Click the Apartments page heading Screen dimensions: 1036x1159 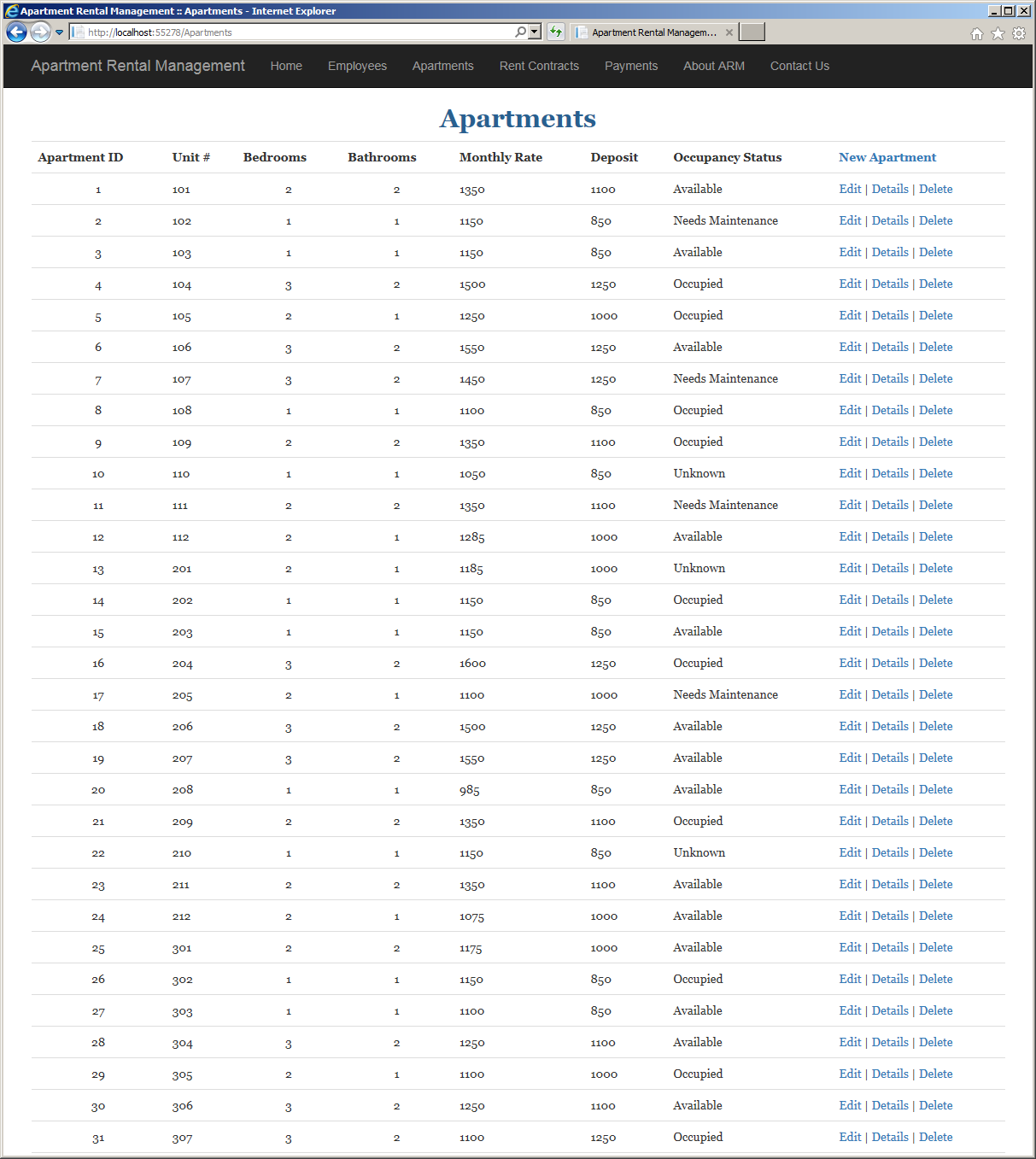pos(518,118)
